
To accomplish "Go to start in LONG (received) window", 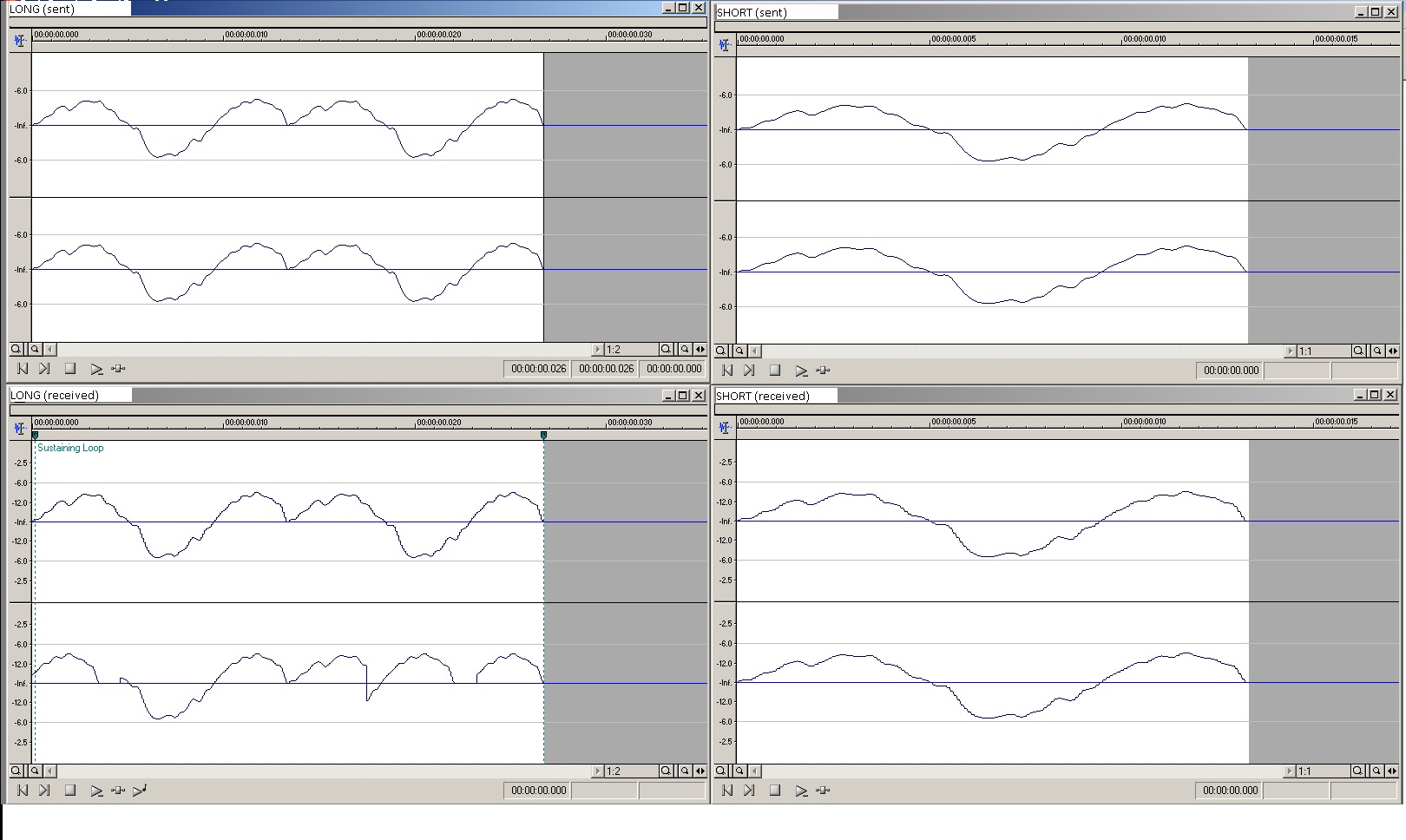I will tap(23, 791).
